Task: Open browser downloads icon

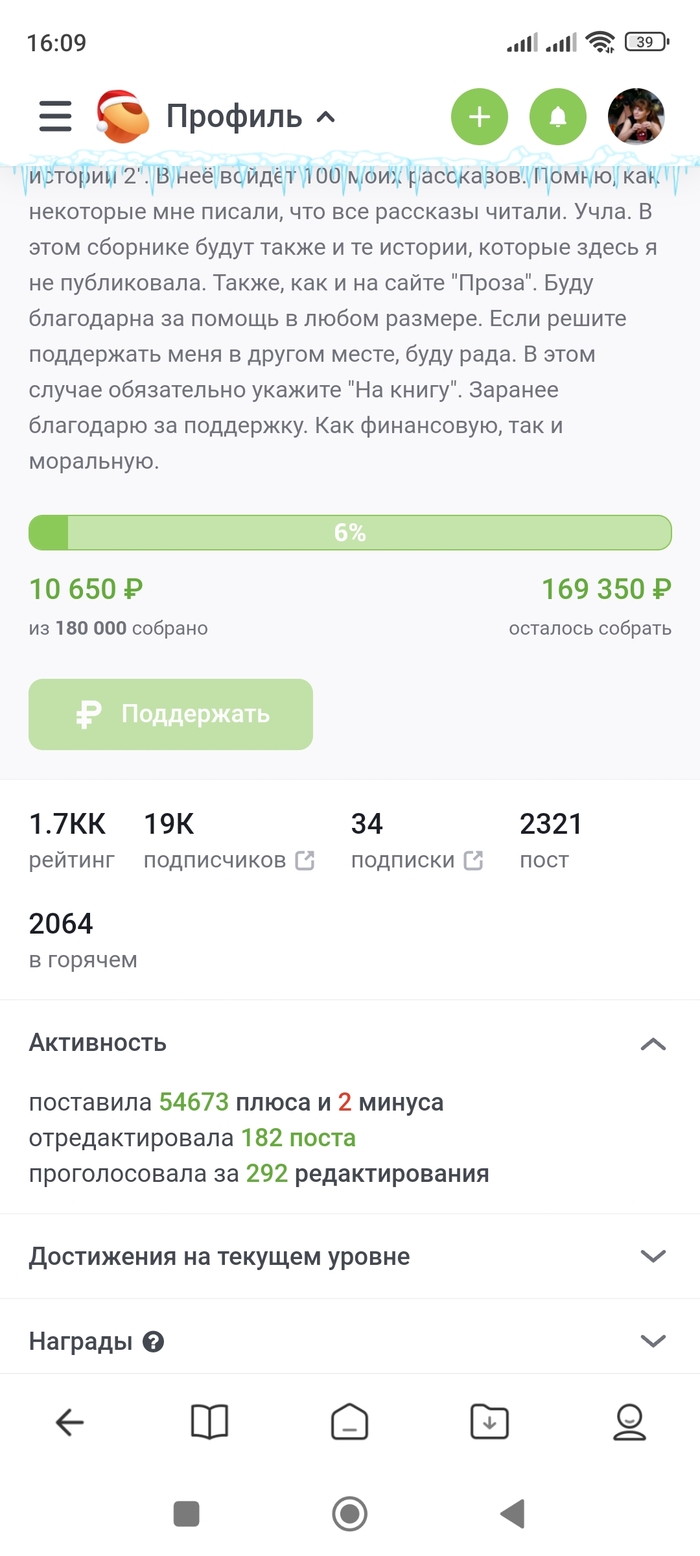Action: pos(490,1422)
